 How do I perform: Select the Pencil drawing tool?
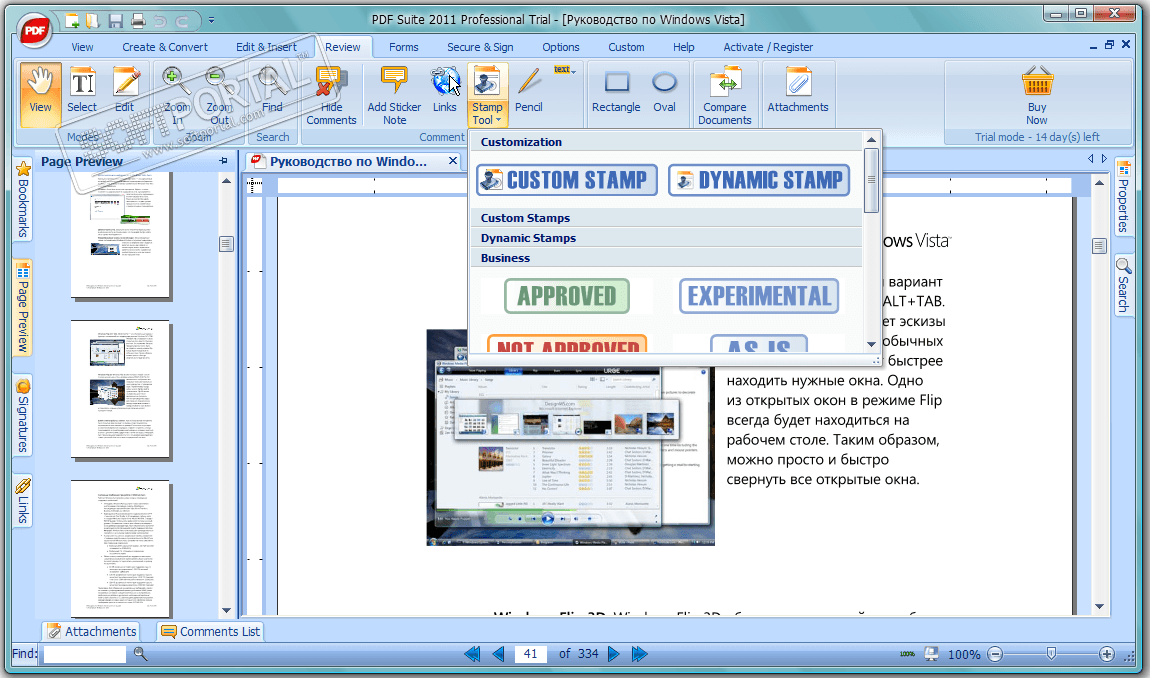point(529,92)
